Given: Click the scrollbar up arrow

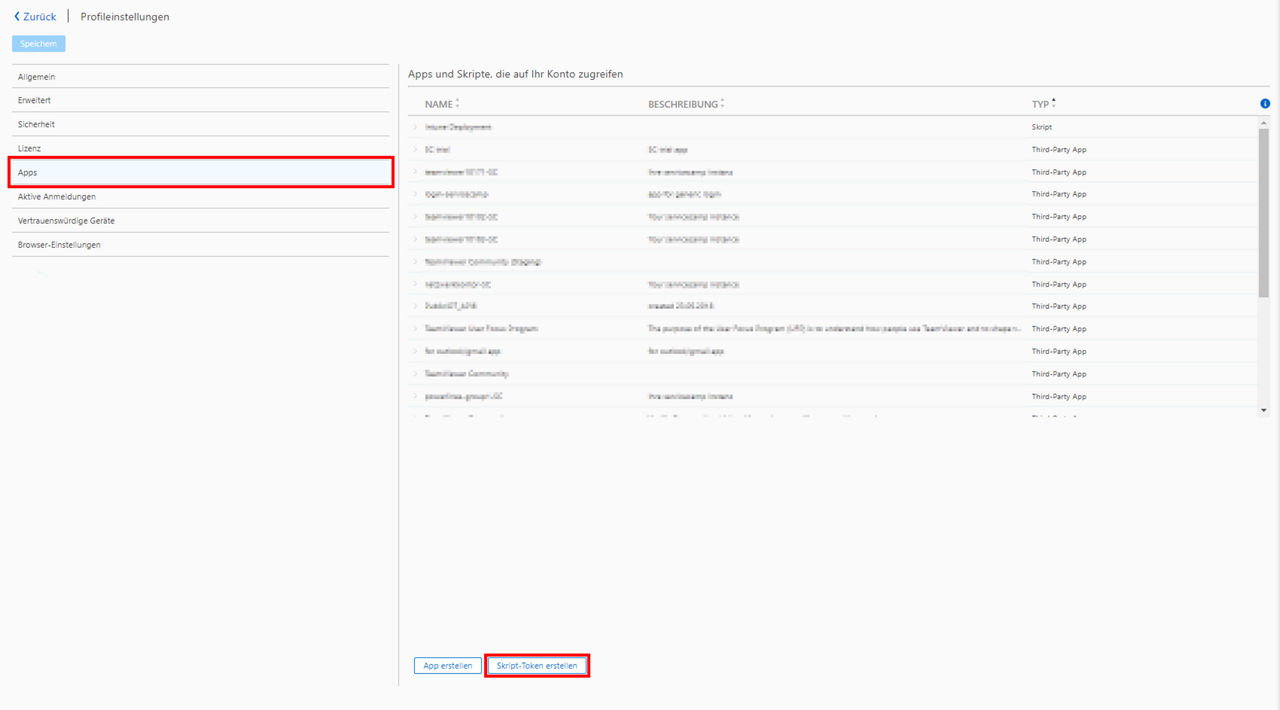Looking at the screenshot, I should tap(1264, 122).
